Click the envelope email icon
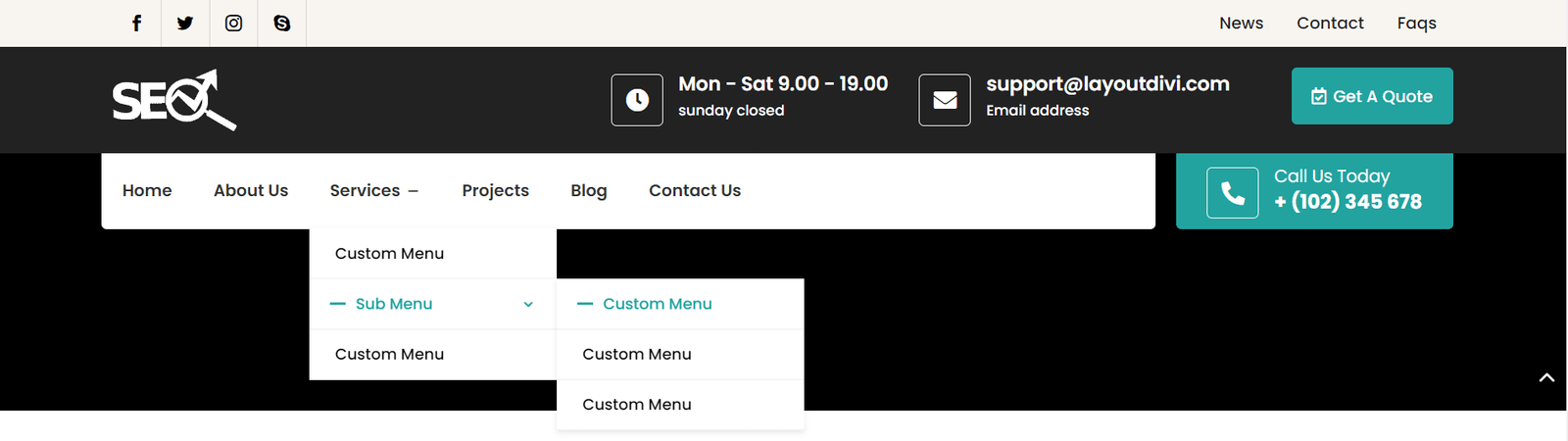 [x=945, y=100]
